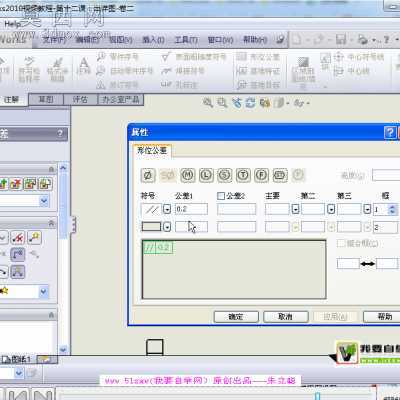Image resolution: width=400 pixels, height=400 pixels.
Task: Click the load style favorite icon
Action: point(45,184)
